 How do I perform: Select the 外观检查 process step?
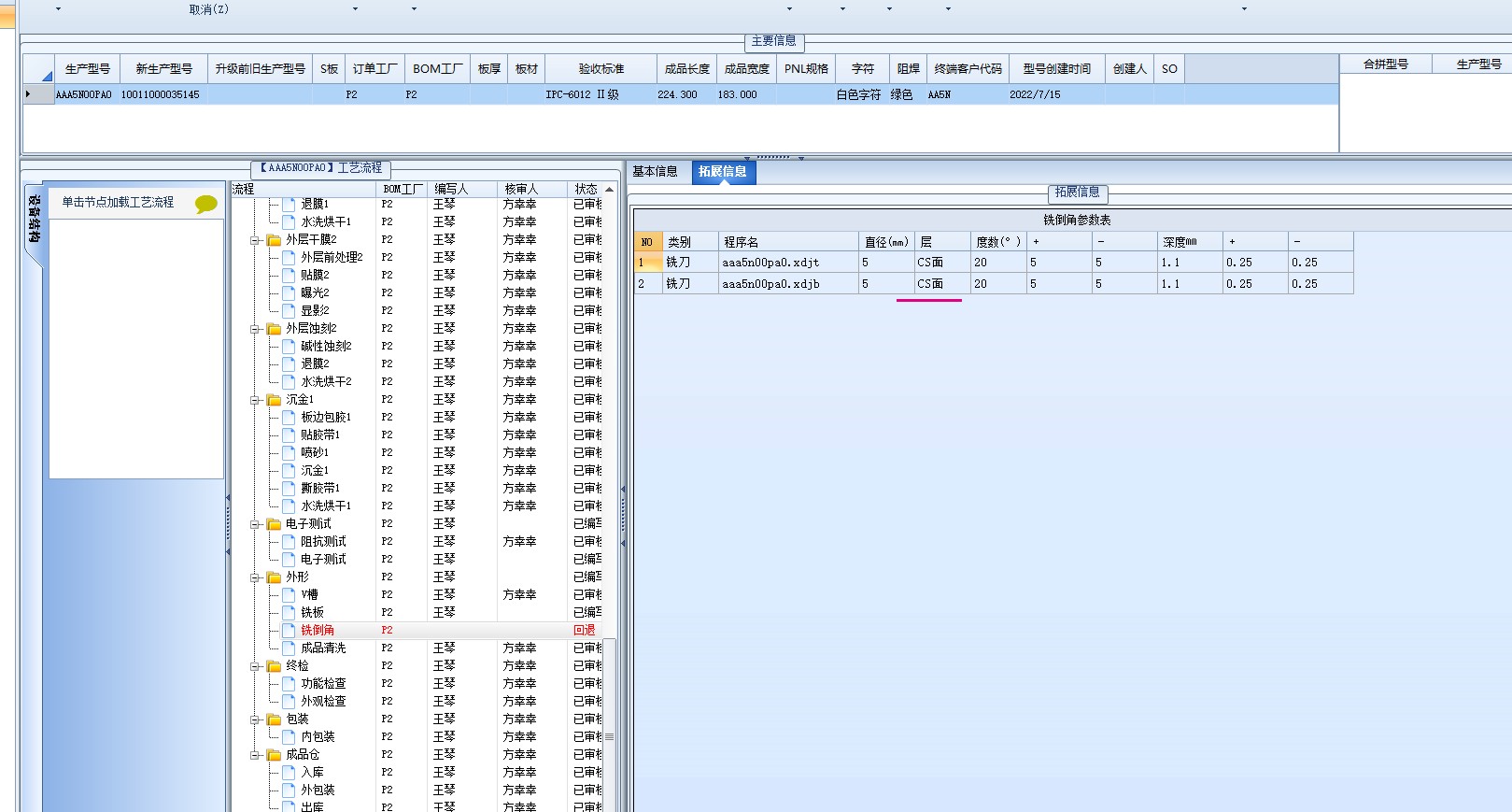pyautogui.click(x=323, y=701)
